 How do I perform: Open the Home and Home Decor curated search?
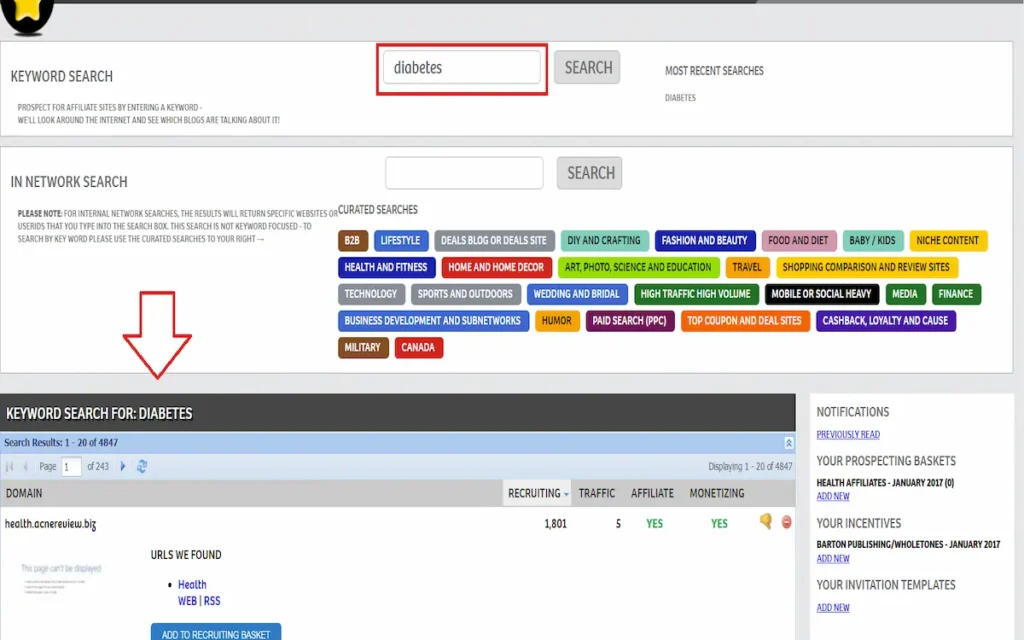click(x=496, y=267)
